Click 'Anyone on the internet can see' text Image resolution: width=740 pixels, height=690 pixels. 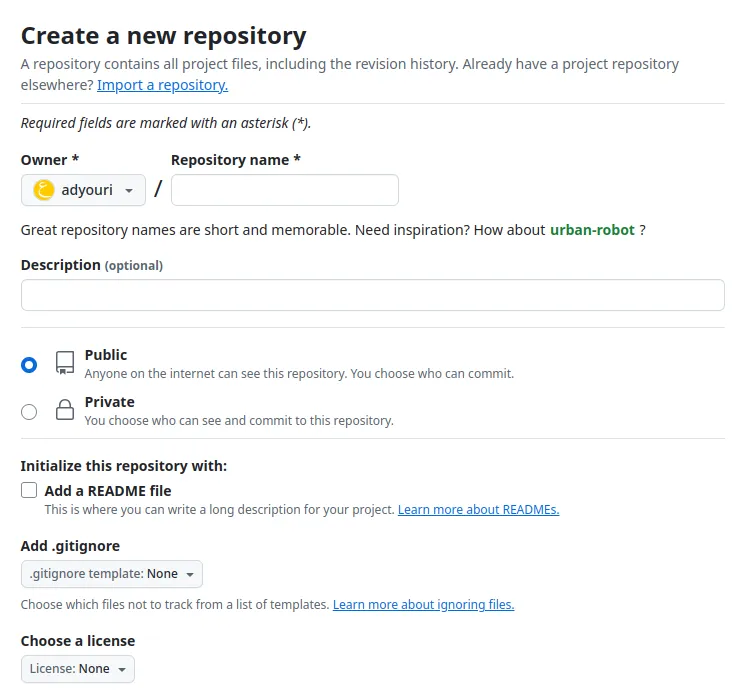[x=299, y=374]
